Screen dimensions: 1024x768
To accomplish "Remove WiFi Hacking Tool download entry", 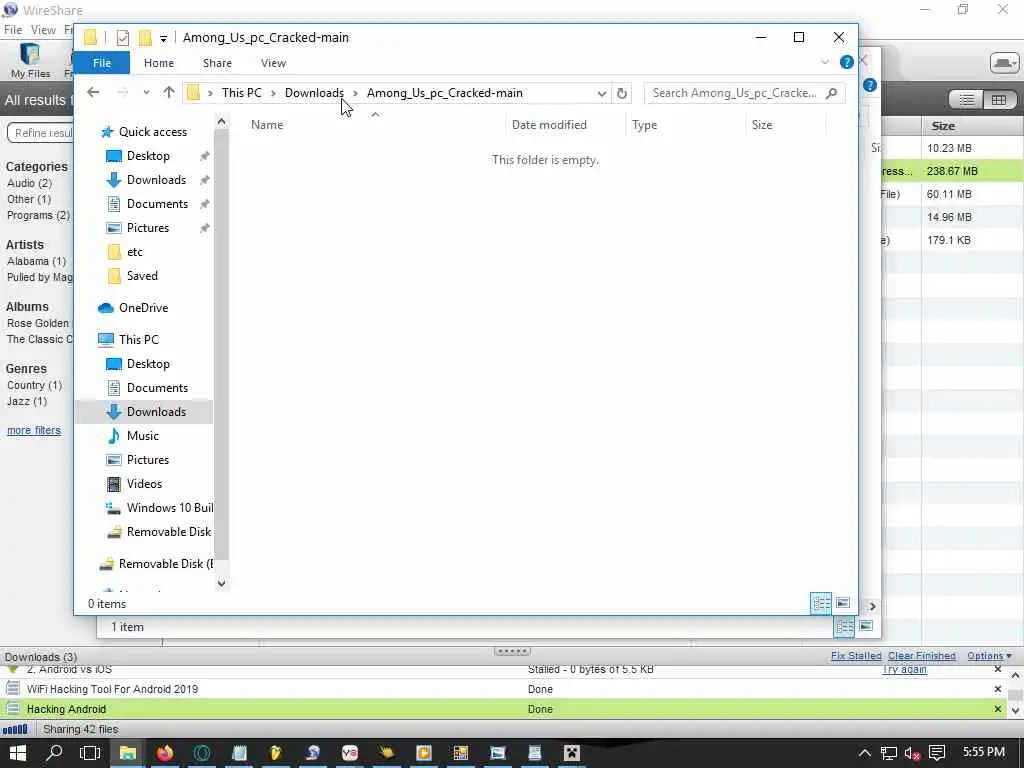I will coord(997,689).
